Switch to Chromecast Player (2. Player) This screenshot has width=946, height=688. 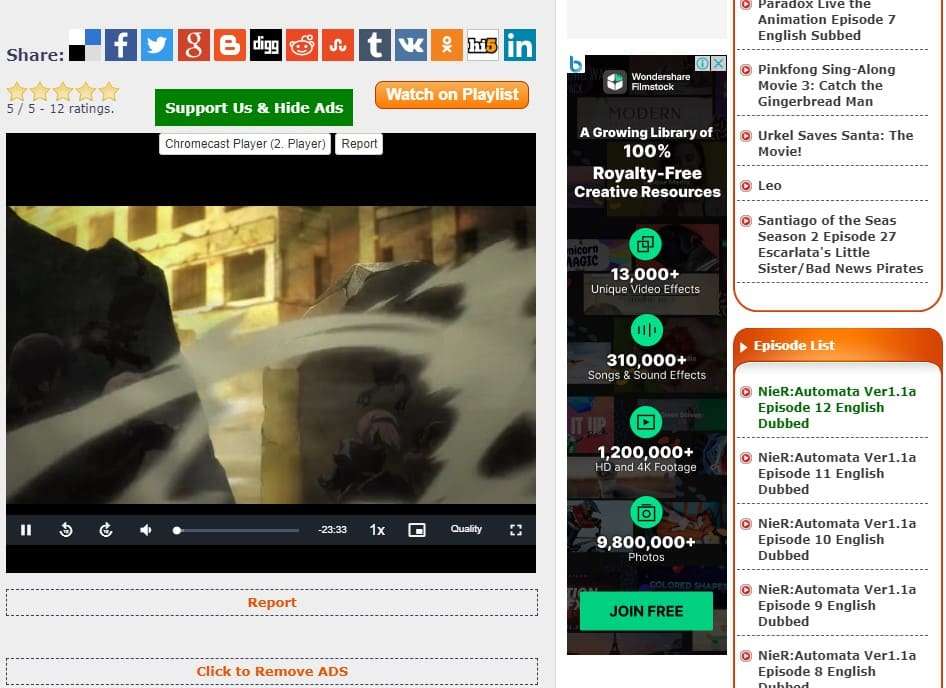pos(245,144)
